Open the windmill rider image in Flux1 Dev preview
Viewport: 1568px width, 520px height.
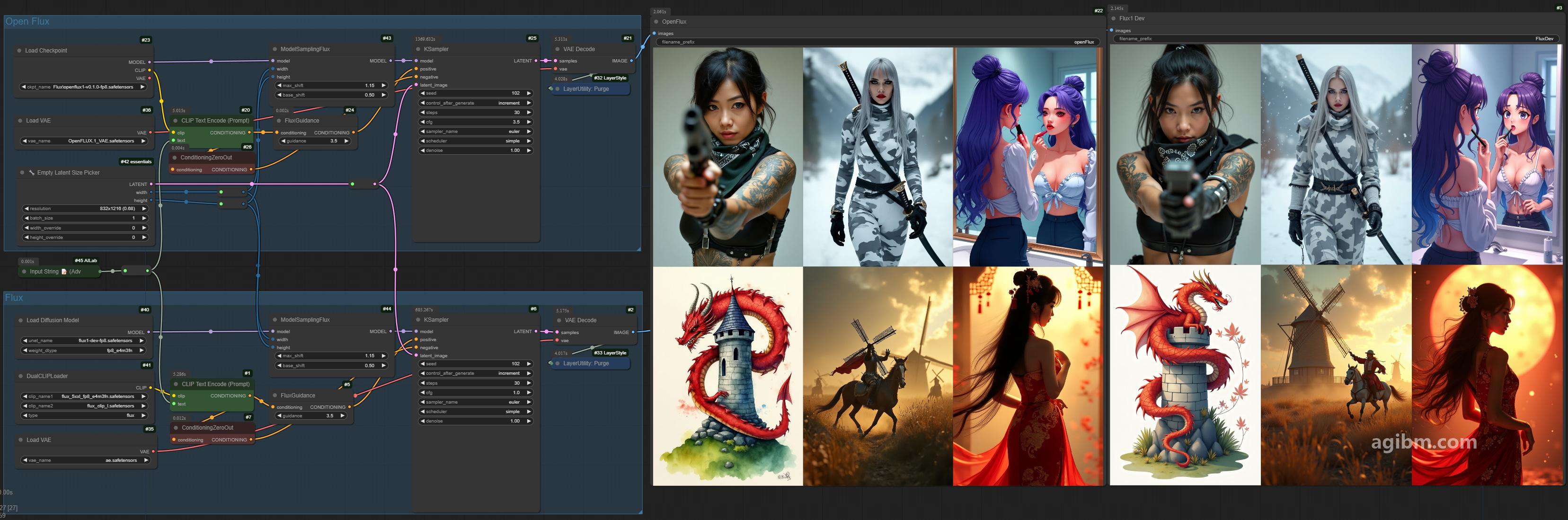pos(1336,375)
